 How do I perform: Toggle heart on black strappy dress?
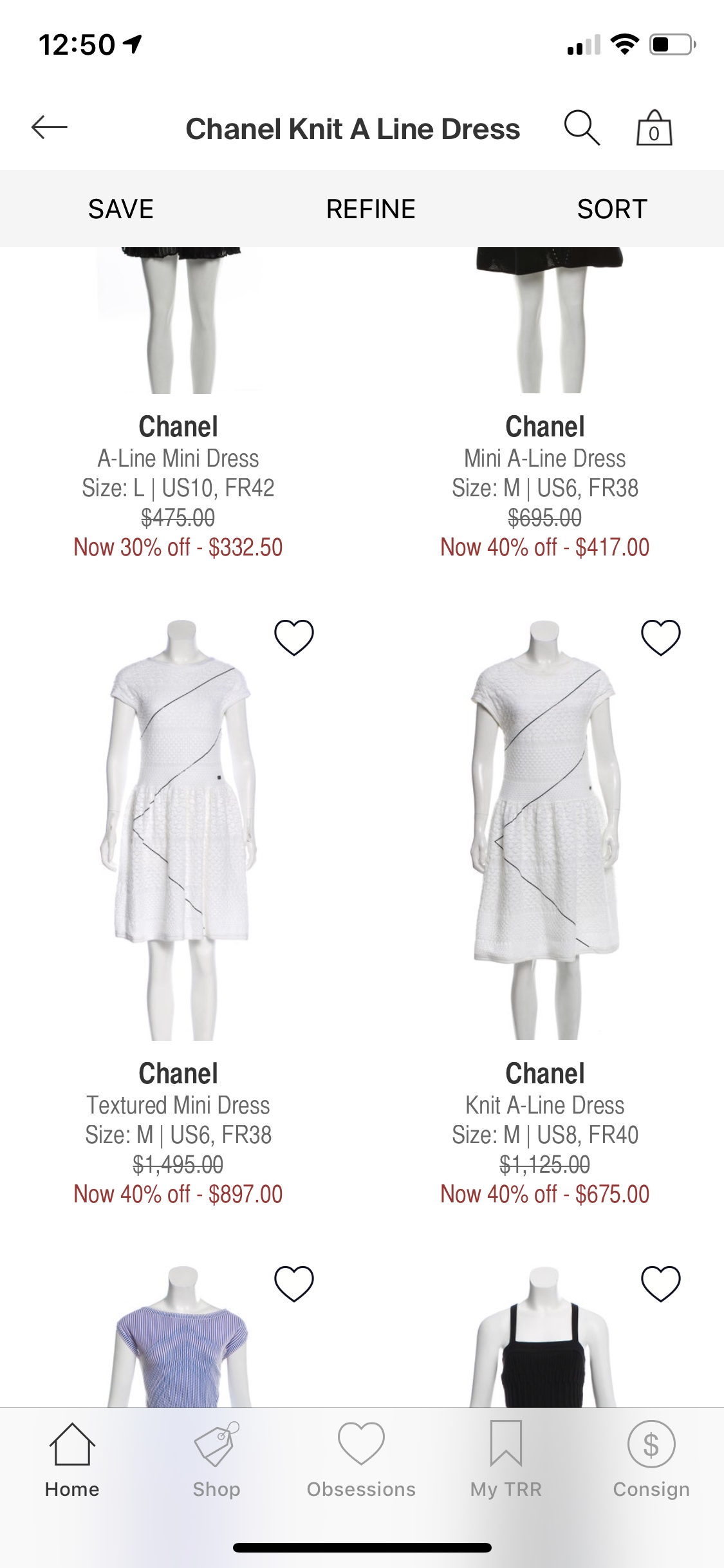[661, 1284]
